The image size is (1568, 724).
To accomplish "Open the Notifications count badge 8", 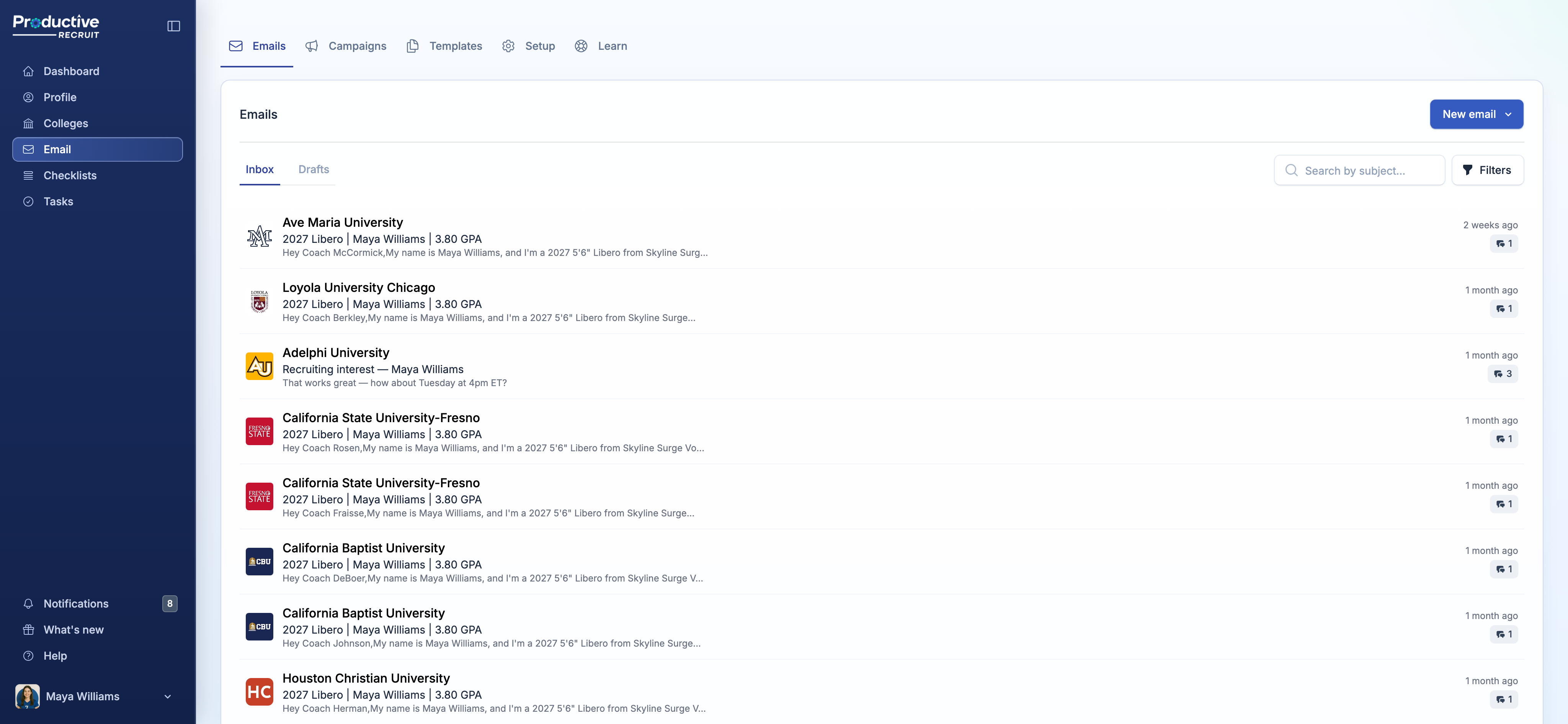I will [170, 604].
